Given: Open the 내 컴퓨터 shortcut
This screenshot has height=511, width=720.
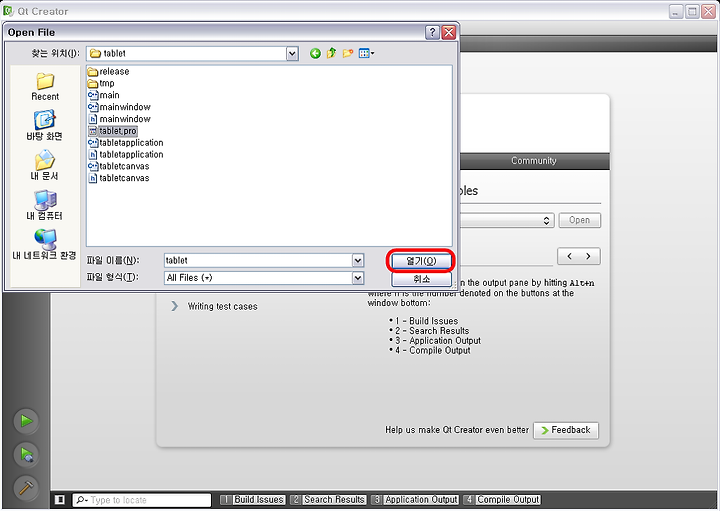Looking at the screenshot, I should (x=45, y=205).
